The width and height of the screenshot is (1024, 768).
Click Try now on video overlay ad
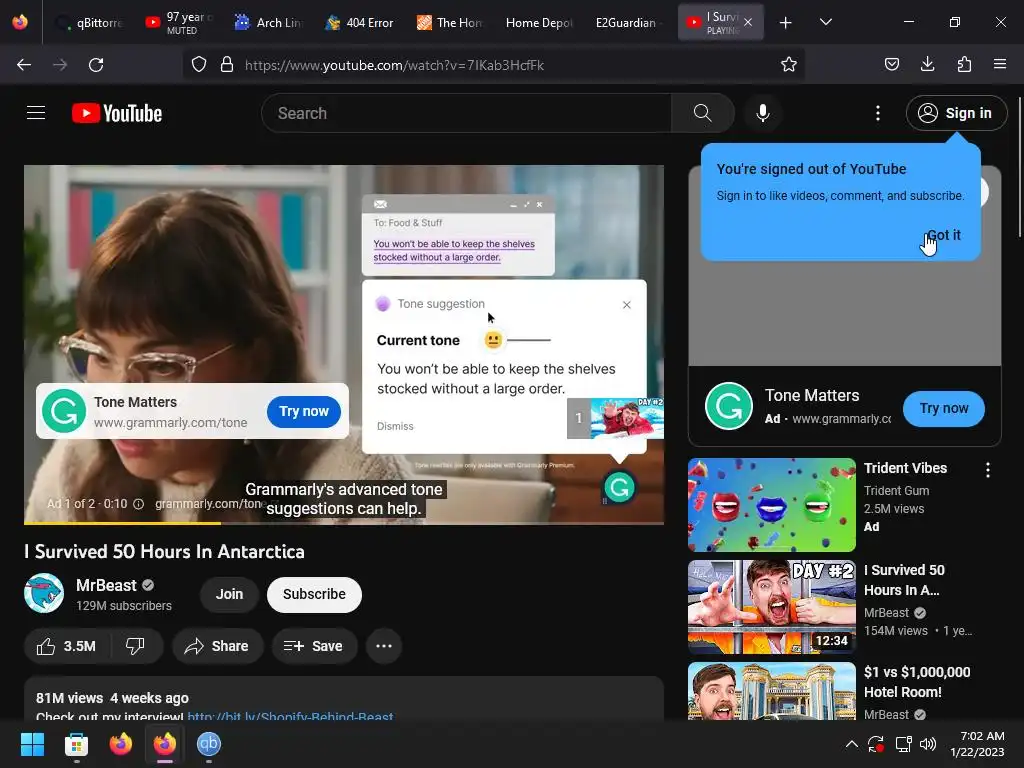[304, 411]
